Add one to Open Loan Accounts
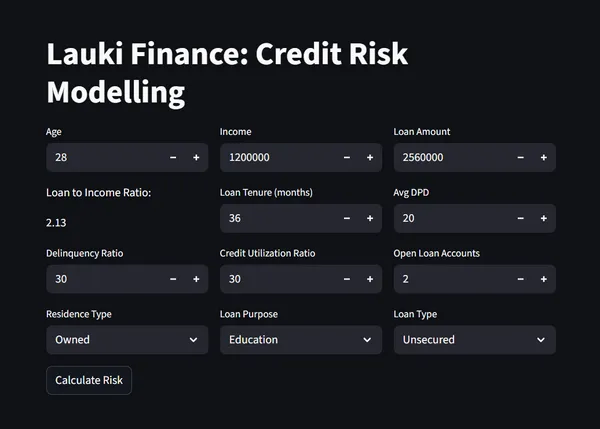 [543, 279]
